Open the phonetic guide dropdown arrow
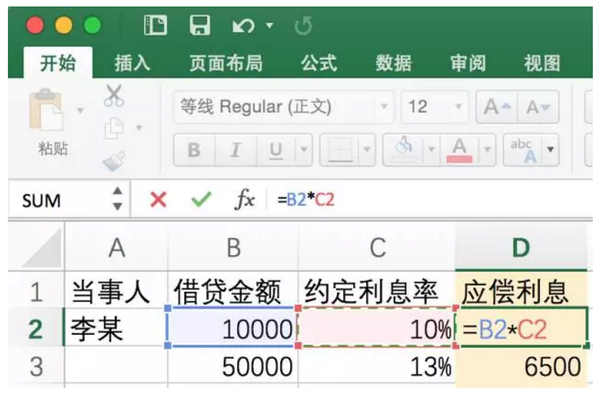 click(551, 149)
